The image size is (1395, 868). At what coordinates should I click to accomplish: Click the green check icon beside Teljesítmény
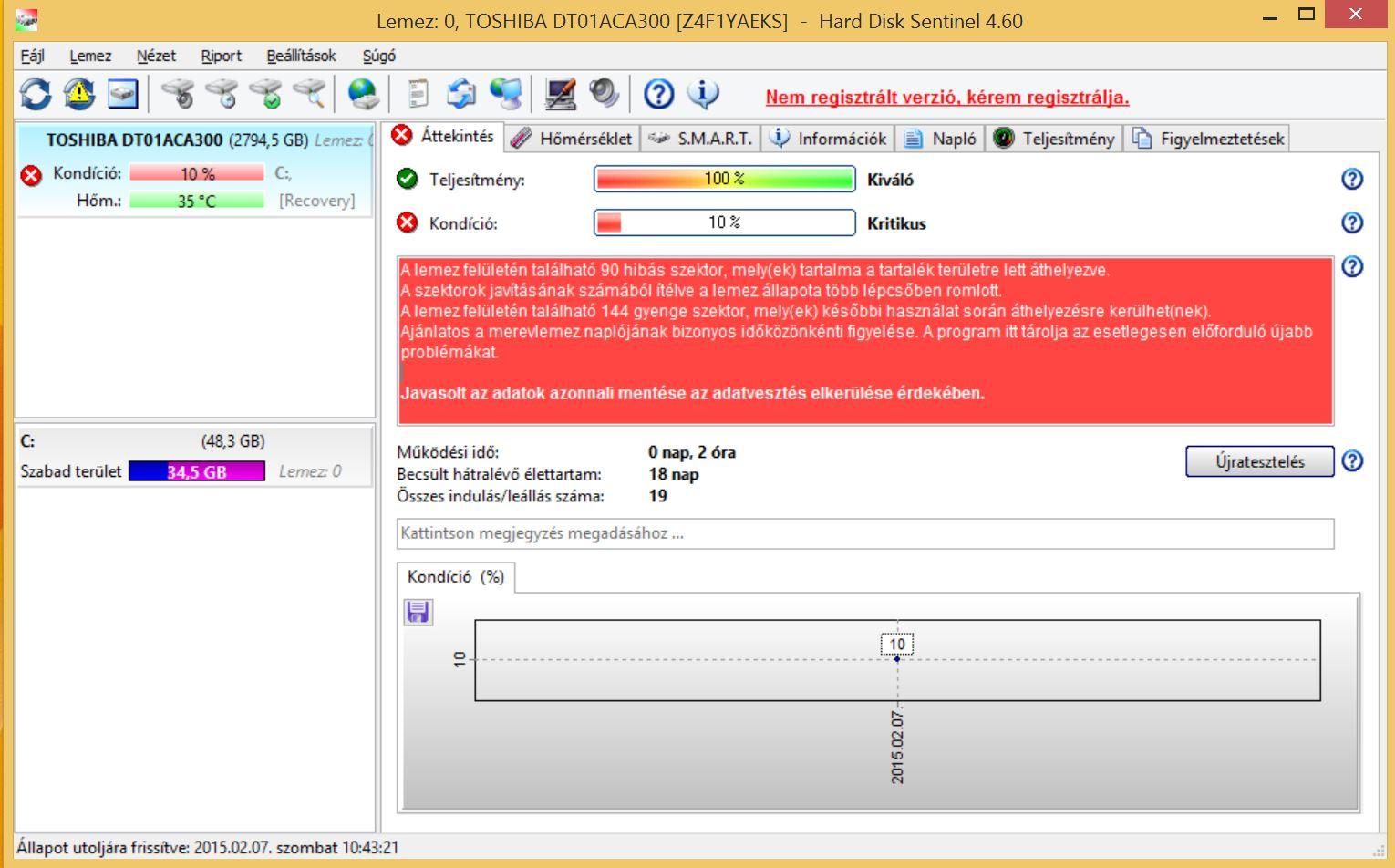pyautogui.click(x=408, y=179)
